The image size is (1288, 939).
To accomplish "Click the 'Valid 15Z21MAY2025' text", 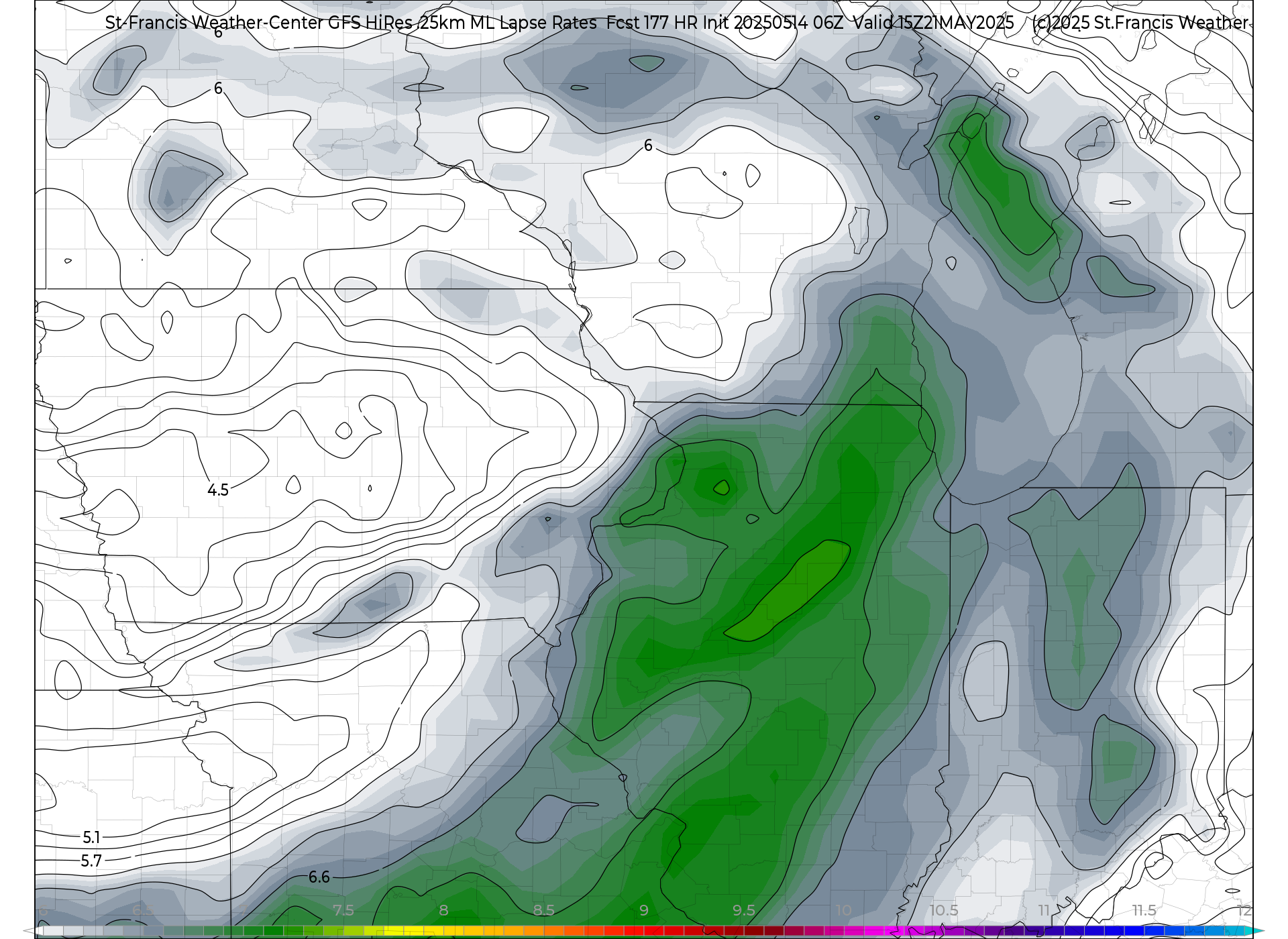I will pos(934,23).
